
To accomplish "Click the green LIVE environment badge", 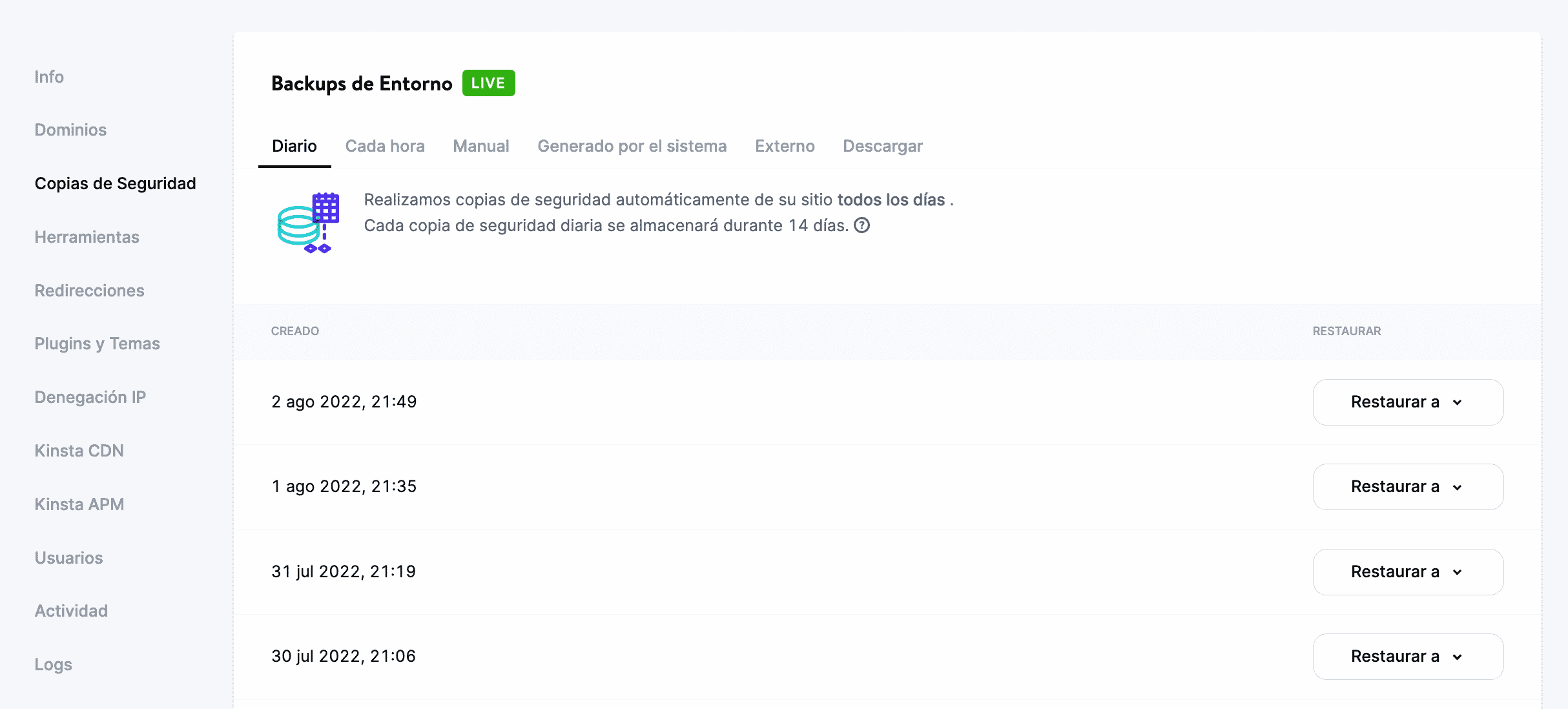I will pos(488,83).
